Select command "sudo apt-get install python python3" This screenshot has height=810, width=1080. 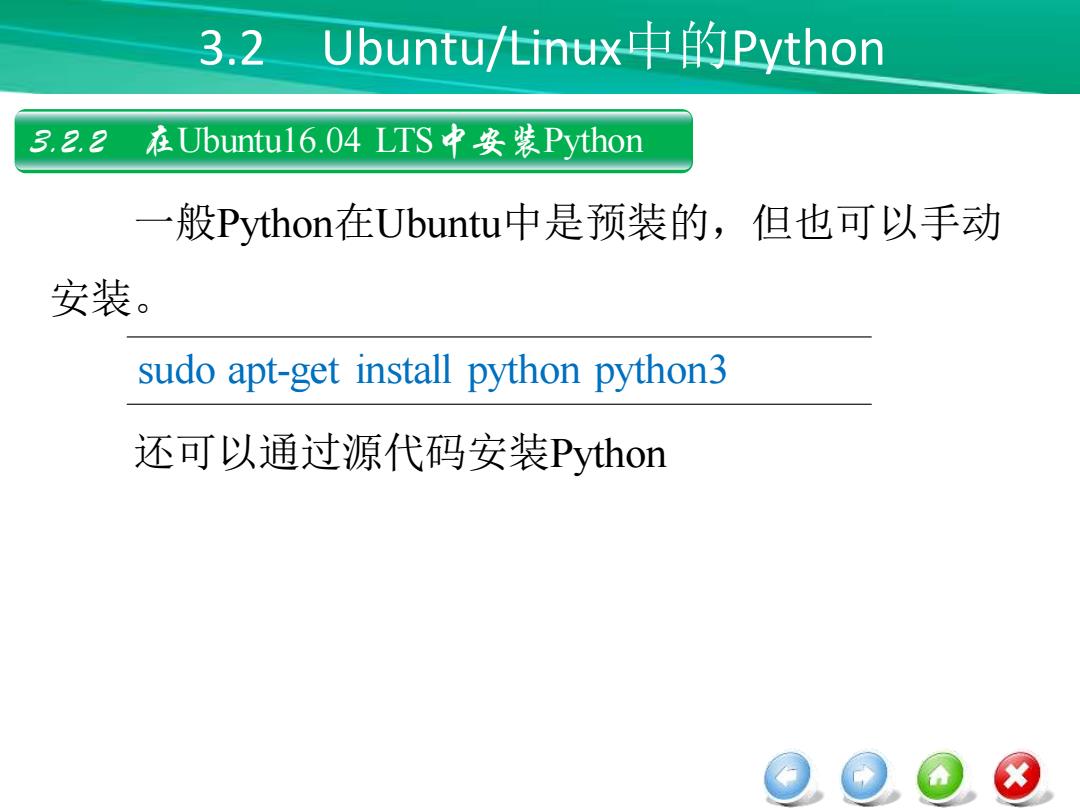[432, 371]
